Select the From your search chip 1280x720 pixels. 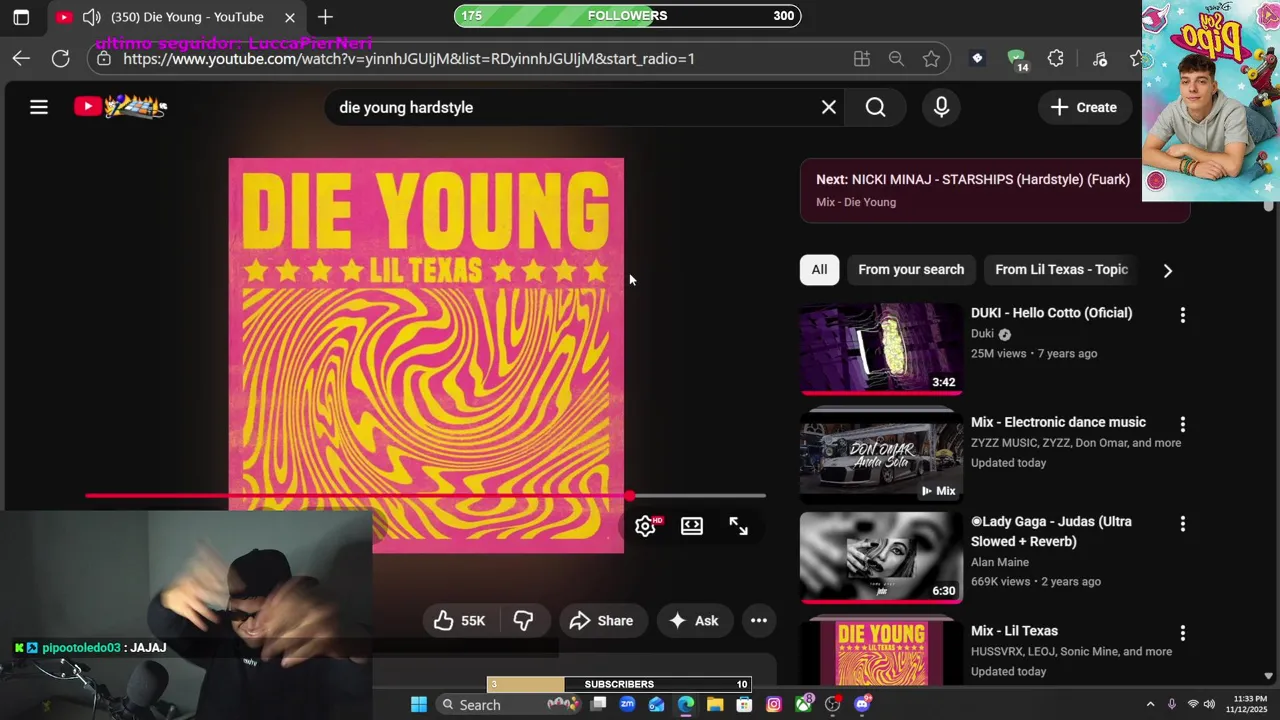pos(911,270)
